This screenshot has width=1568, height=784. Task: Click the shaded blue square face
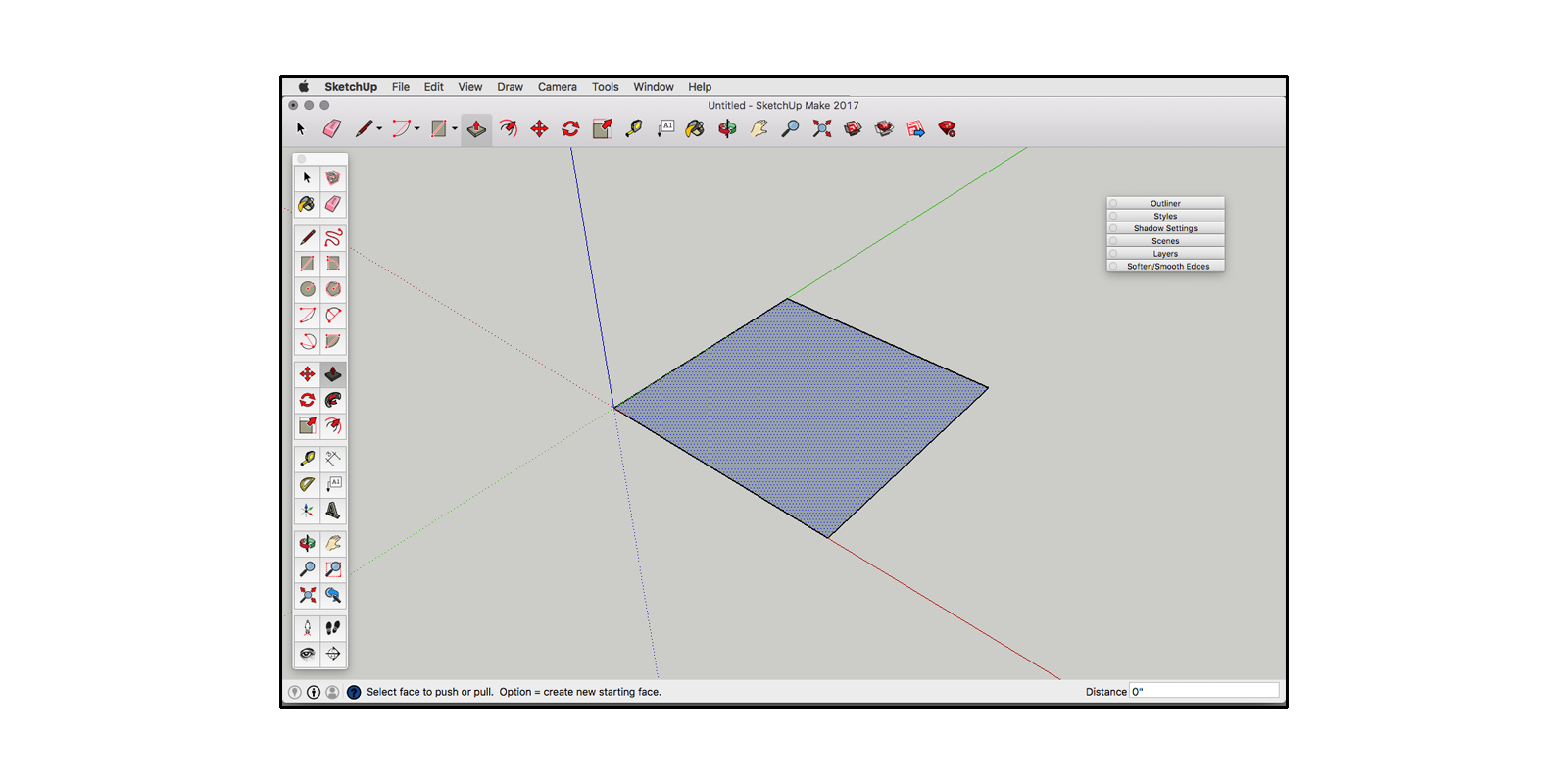pos(804,416)
